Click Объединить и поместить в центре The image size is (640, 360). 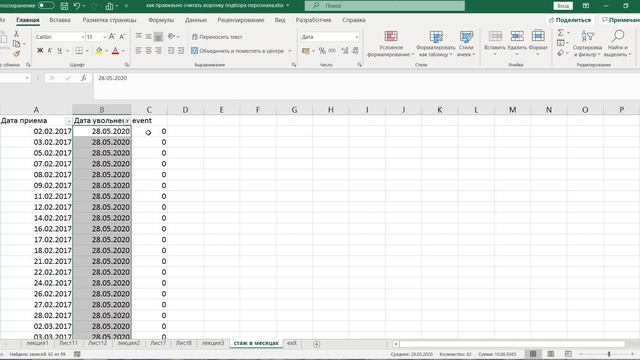pyautogui.click(x=238, y=51)
